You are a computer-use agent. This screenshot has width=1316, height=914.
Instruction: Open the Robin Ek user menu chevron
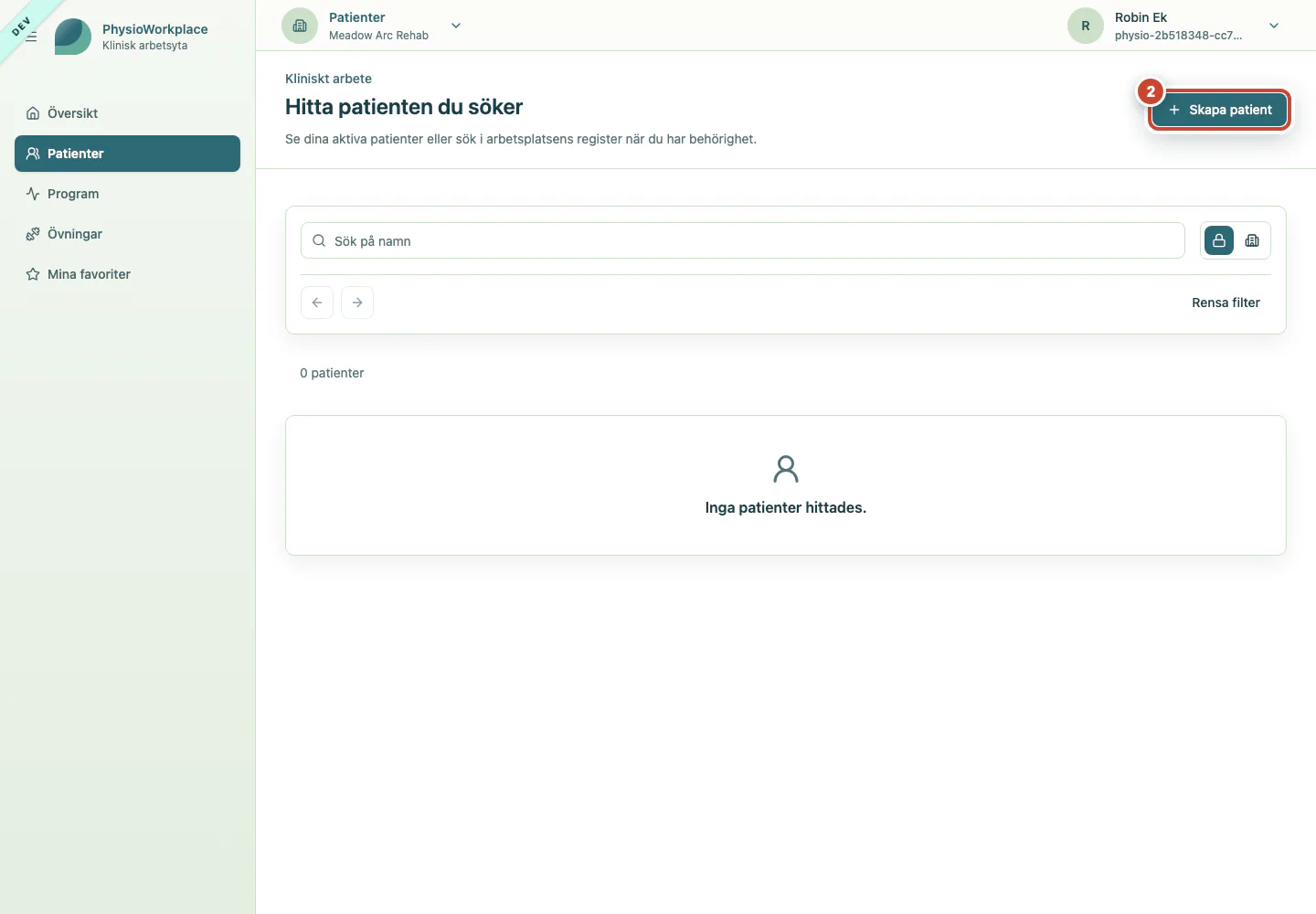click(x=1274, y=26)
